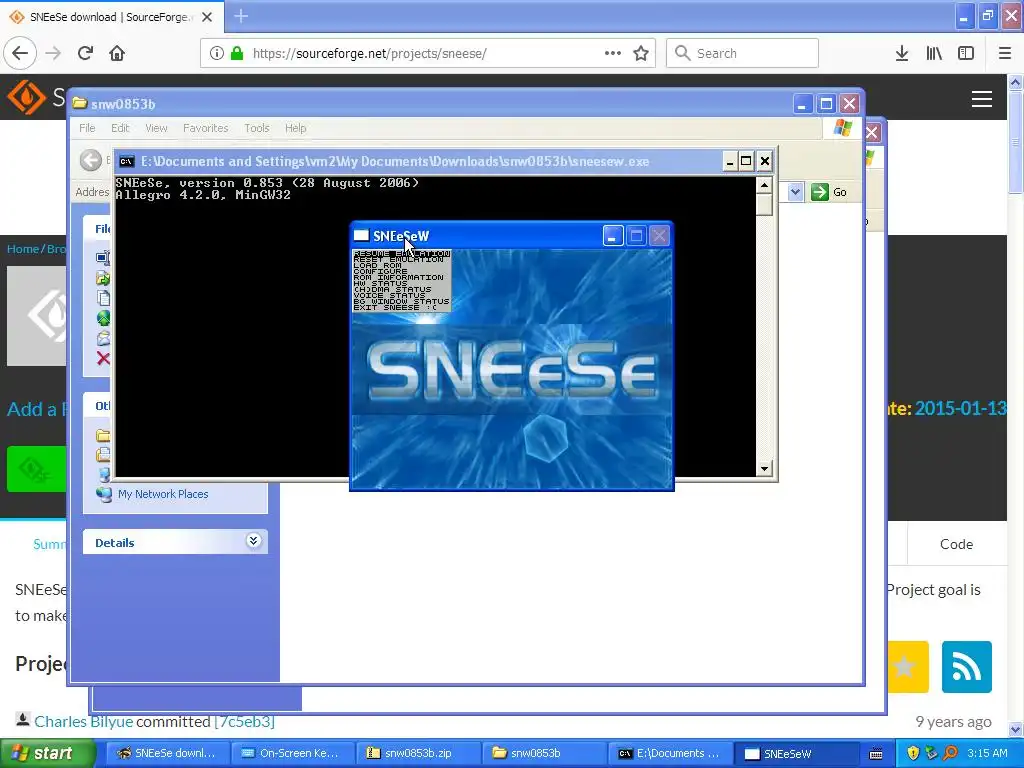Image resolution: width=1024 pixels, height=768 pixels.
Task: Click the folder icon in snw0853b title bar
Action: point(80,103)
